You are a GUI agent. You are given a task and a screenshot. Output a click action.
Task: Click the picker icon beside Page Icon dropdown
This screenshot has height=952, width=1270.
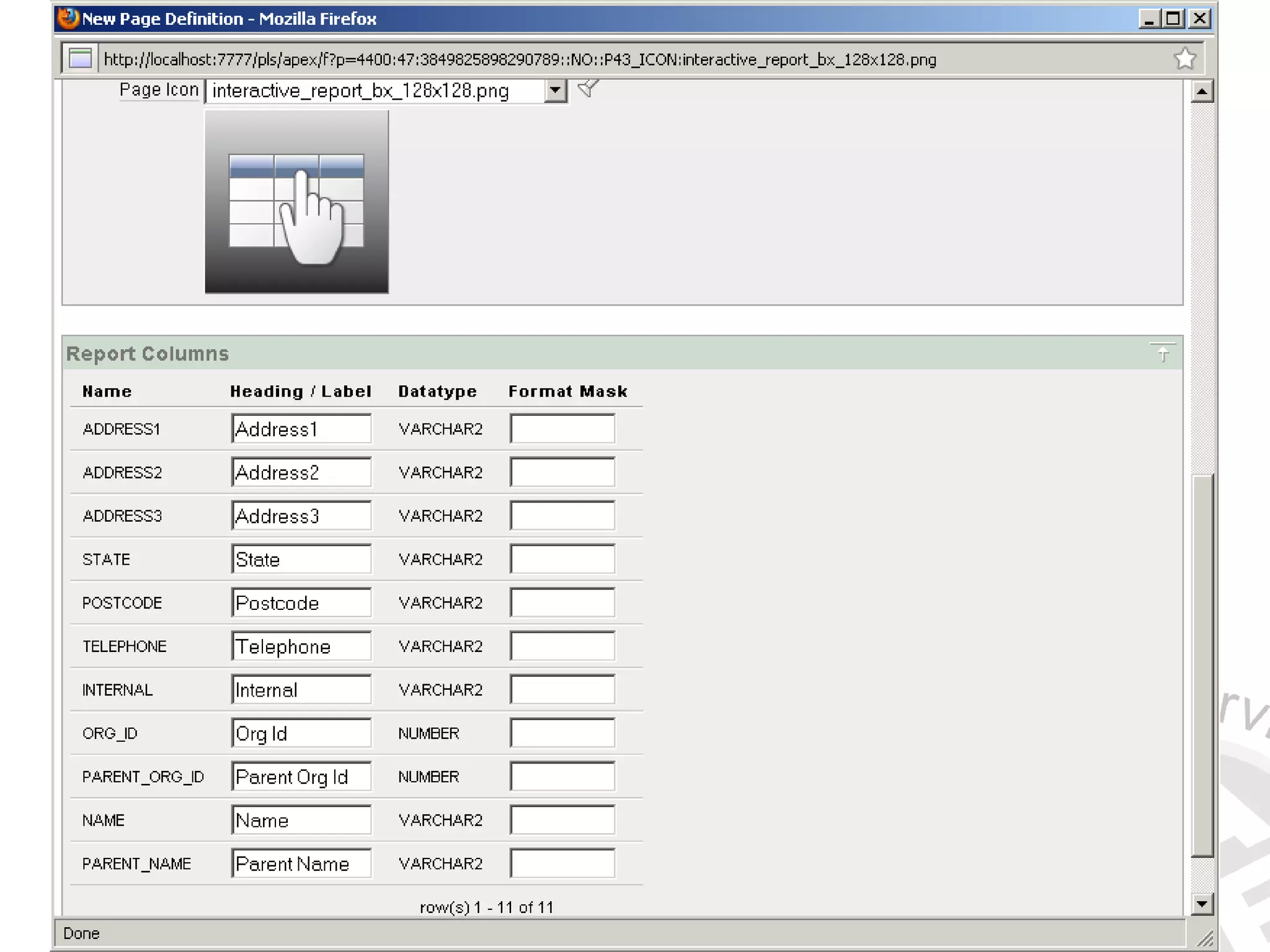pyautogui.click(x=587, y=89)
